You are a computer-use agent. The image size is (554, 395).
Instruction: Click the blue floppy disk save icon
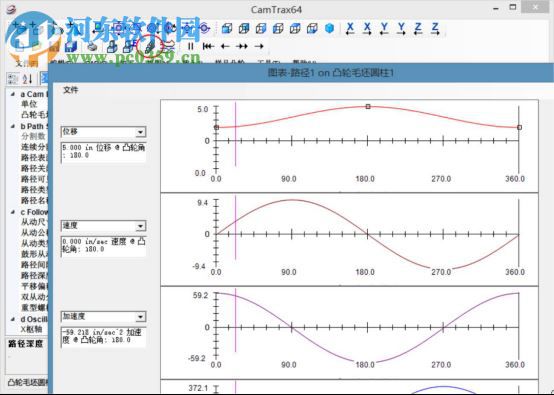coord(71,46)
